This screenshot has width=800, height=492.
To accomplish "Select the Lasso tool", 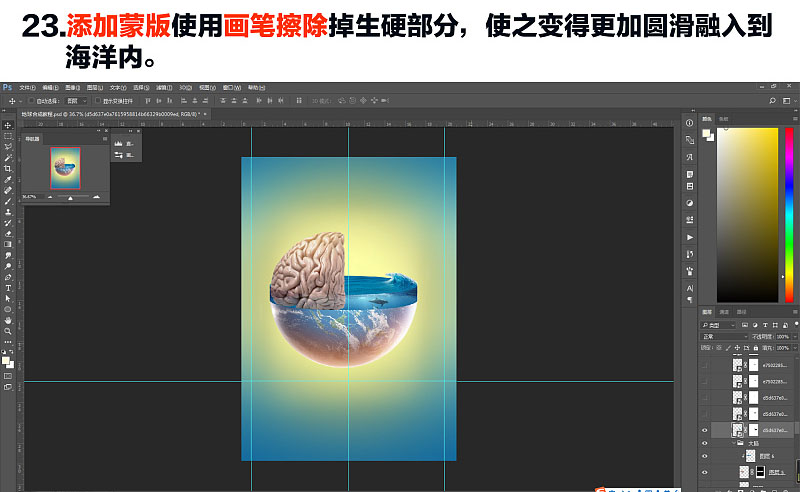I will point(8,147).
